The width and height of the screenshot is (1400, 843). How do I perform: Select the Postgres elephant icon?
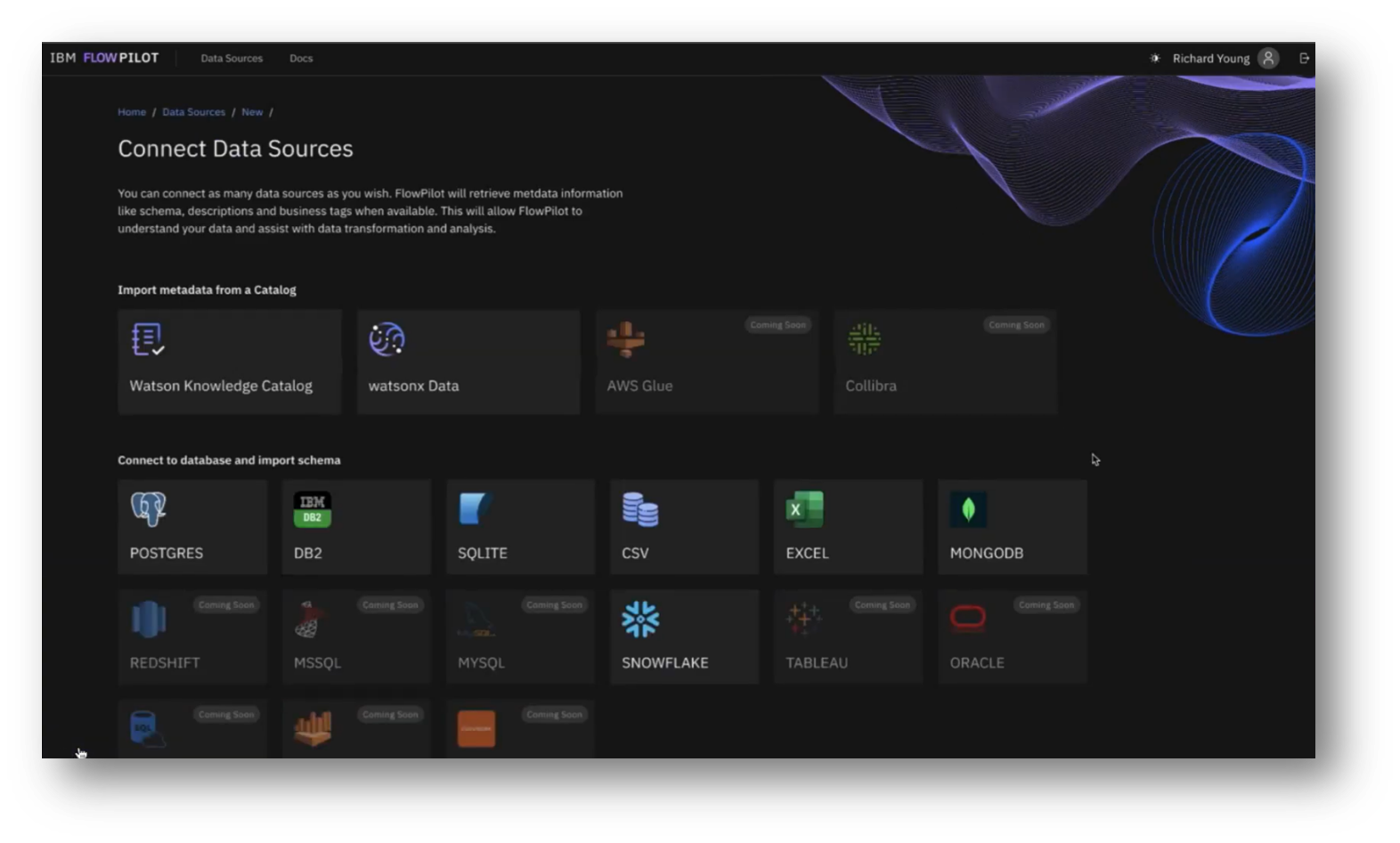pyautogui.click(x=148, y=509)
